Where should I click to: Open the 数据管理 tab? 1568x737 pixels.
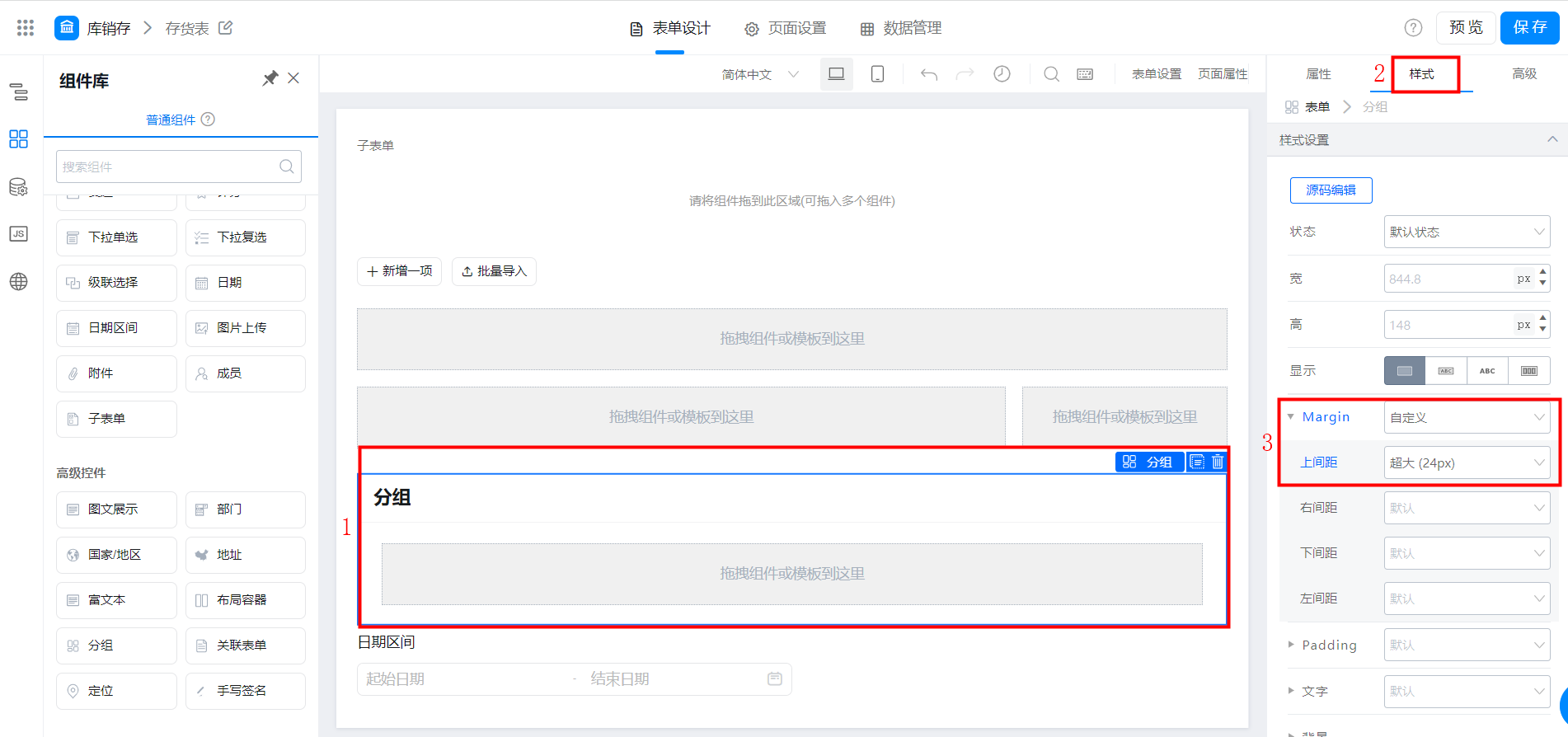point(901,29)
